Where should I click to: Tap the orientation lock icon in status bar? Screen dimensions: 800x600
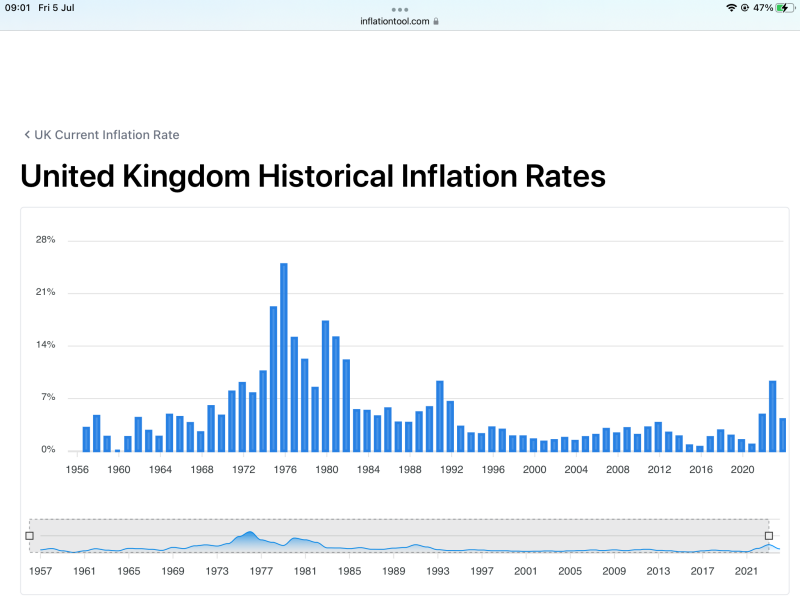pyautogui.click(x=744, y=7)
